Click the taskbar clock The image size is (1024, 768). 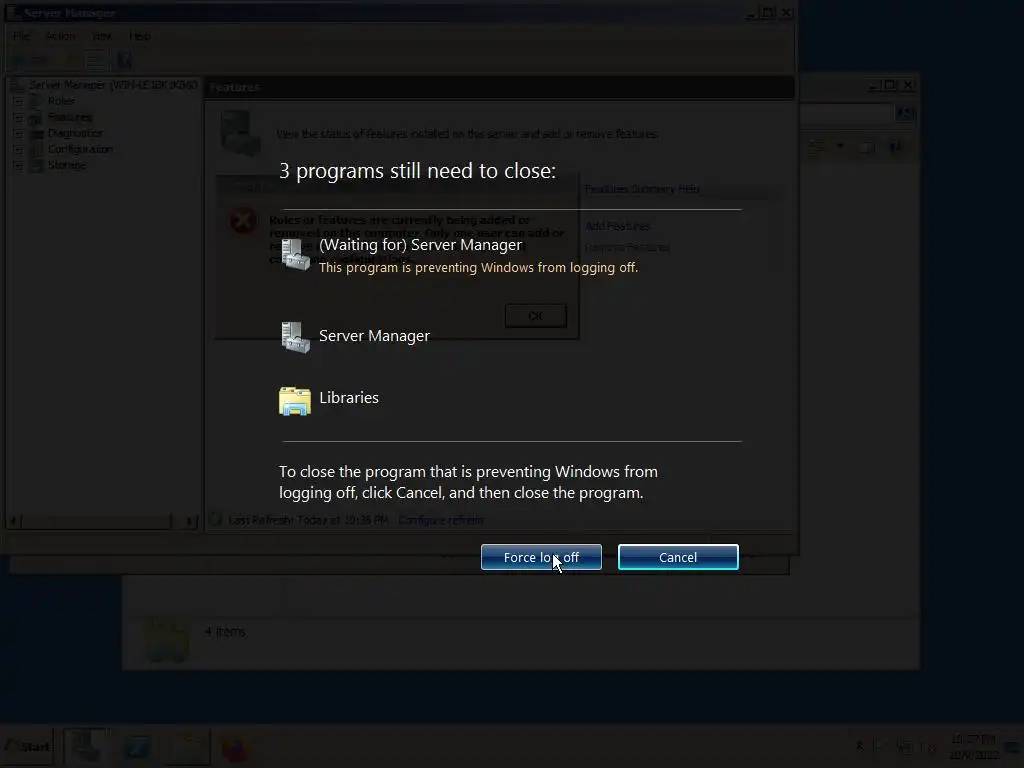coord(974,747)
